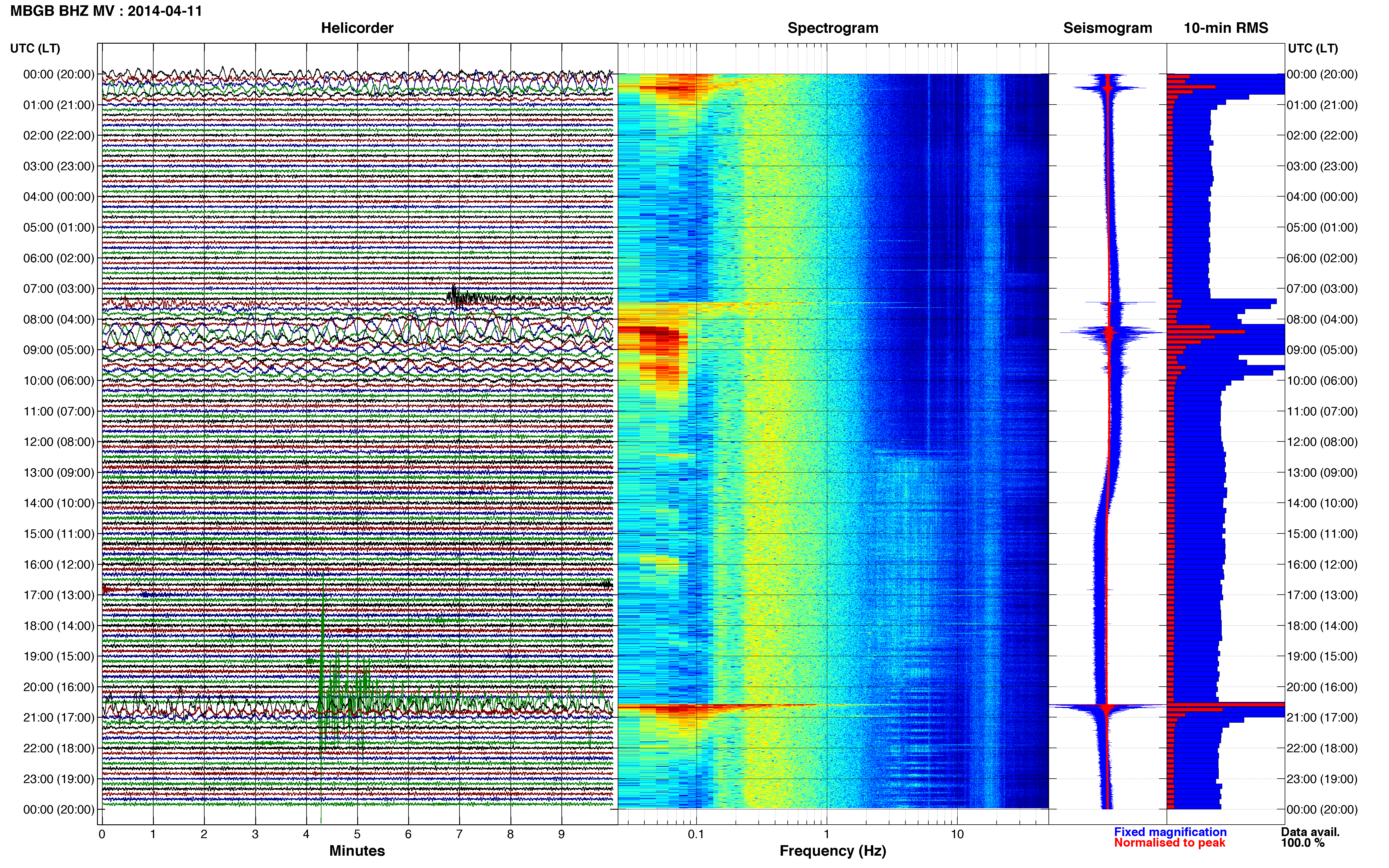This screenshot has width=1389, height=868.
Task: Click the left 08:00 (04:00) time label
Action: [x=59, y=319]
